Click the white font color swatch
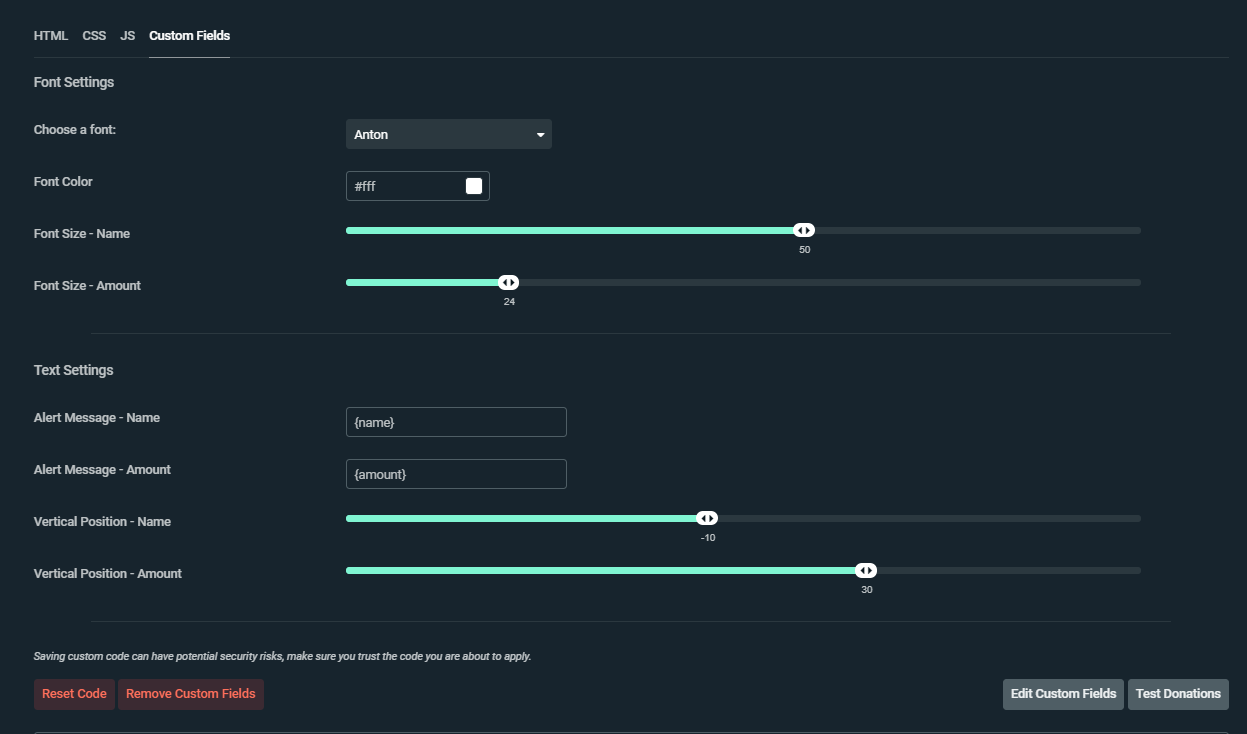The height and width of the screenshot is (734, 1247). (474, 186)
